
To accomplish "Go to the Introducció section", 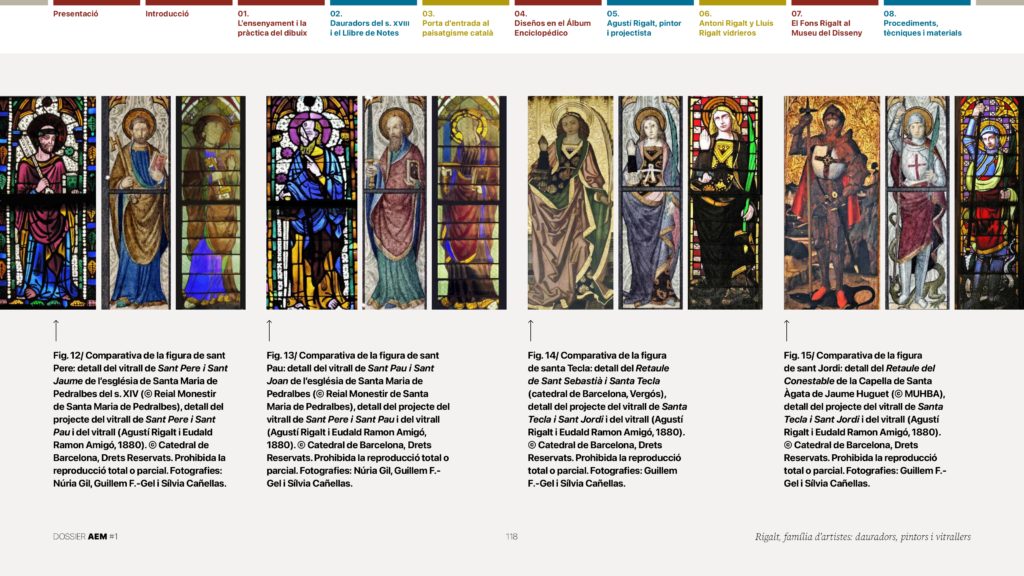I will tap(168, 14).
